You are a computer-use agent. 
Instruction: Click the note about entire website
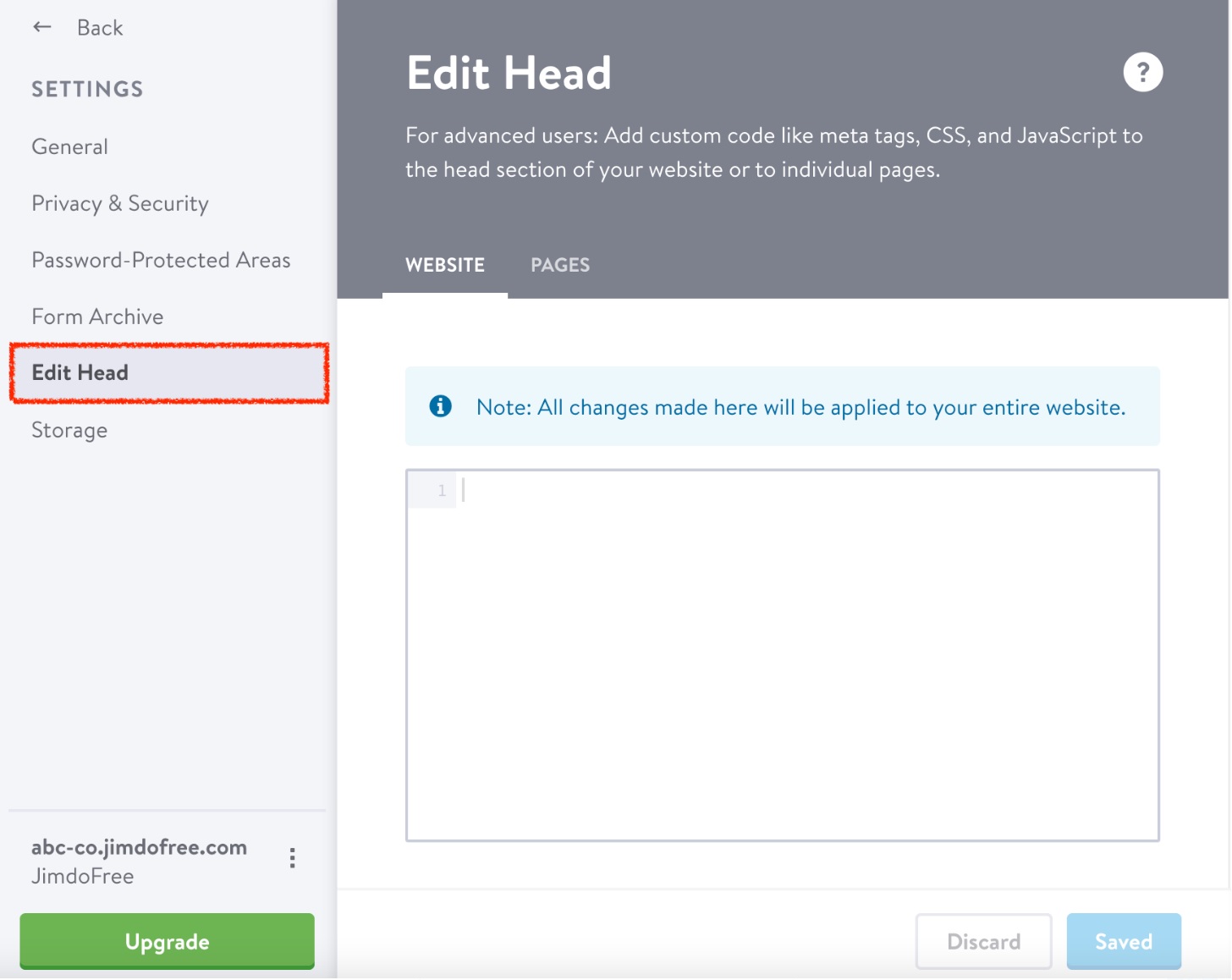(x=800, y=408)
